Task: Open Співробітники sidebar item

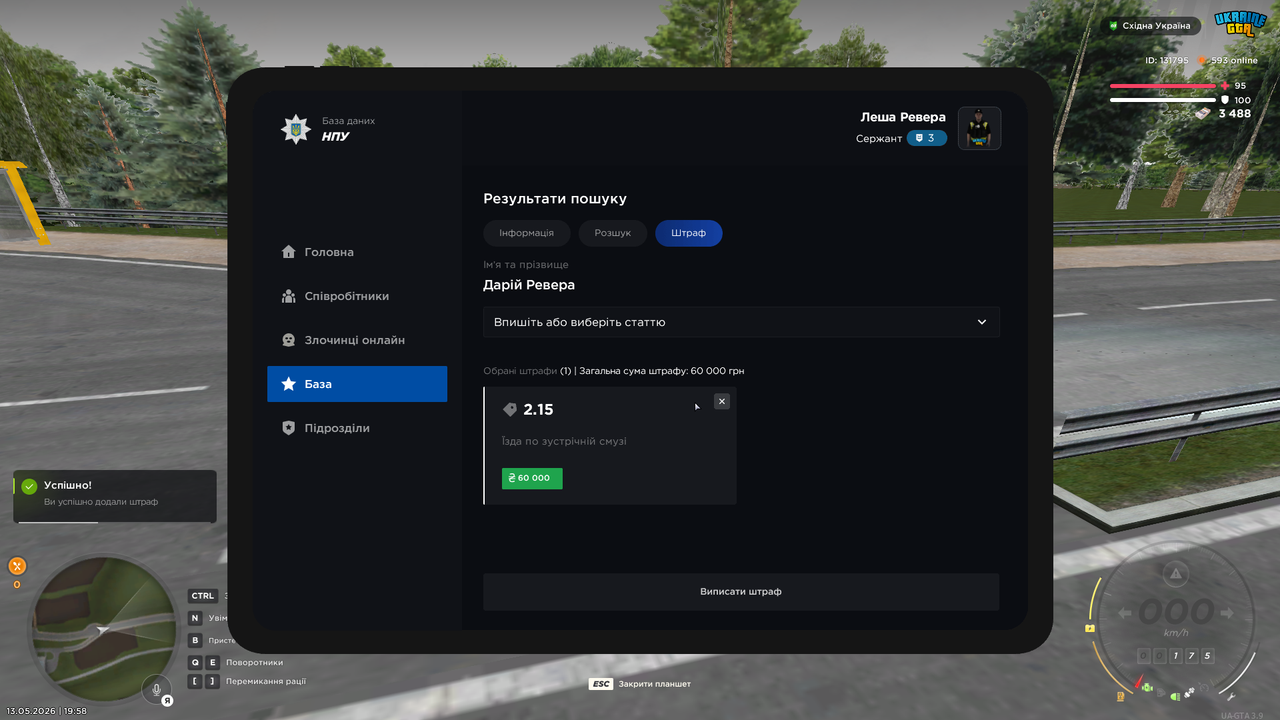Action: coord(357,296)
